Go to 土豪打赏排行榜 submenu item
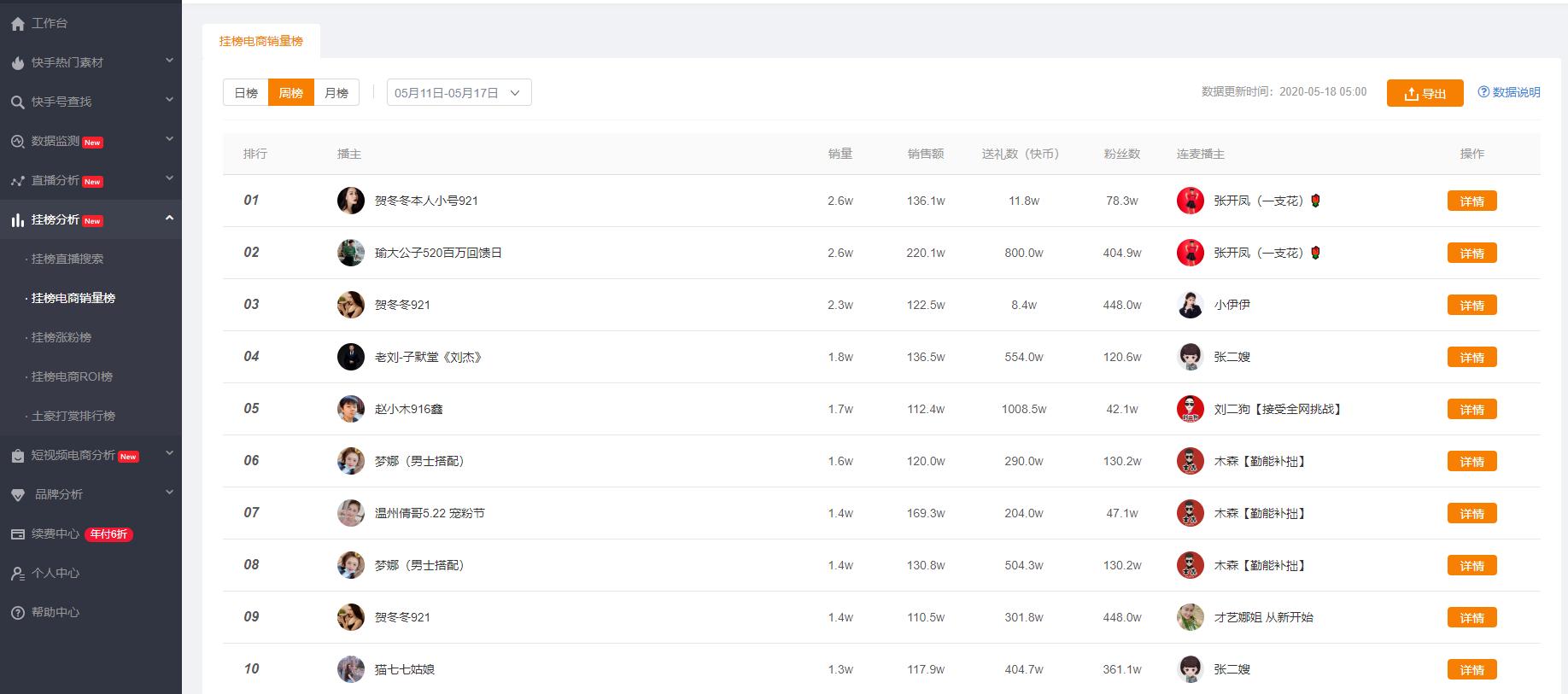This screenshot has width=1568, height=694. tap(73, 416)
